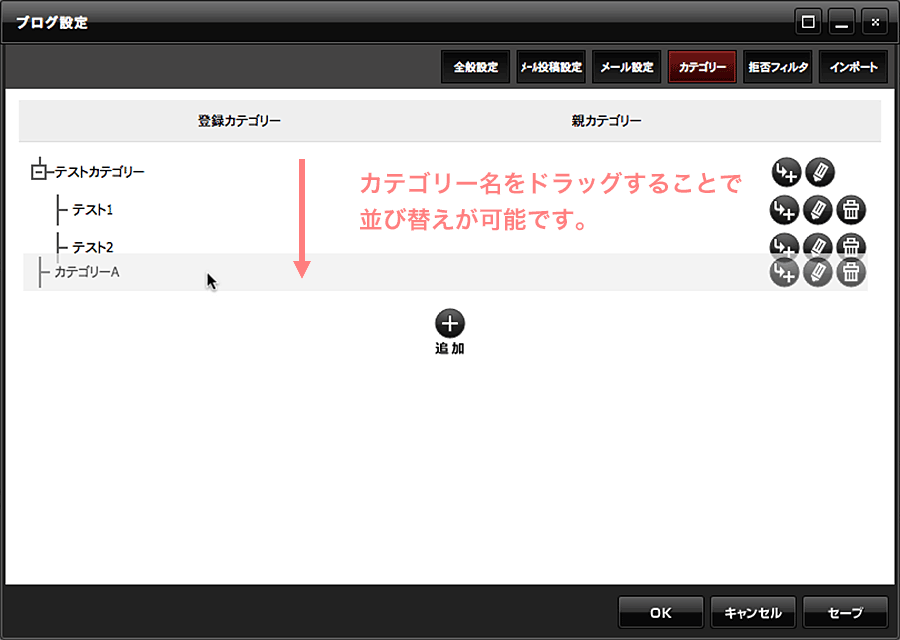Click the 登録カテゴリー column header
Image resolution: width=900 pixels, height=640 pixels.
tap(239, 121)
